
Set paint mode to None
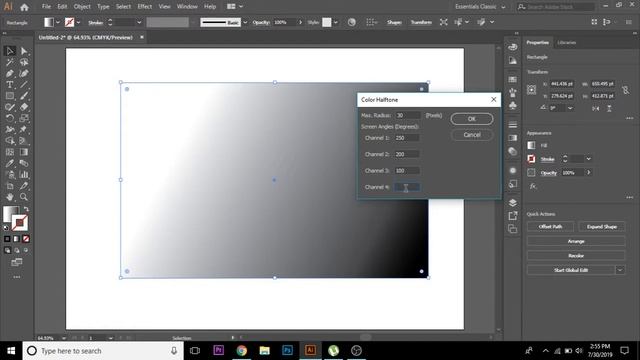[x=26, y=239]
